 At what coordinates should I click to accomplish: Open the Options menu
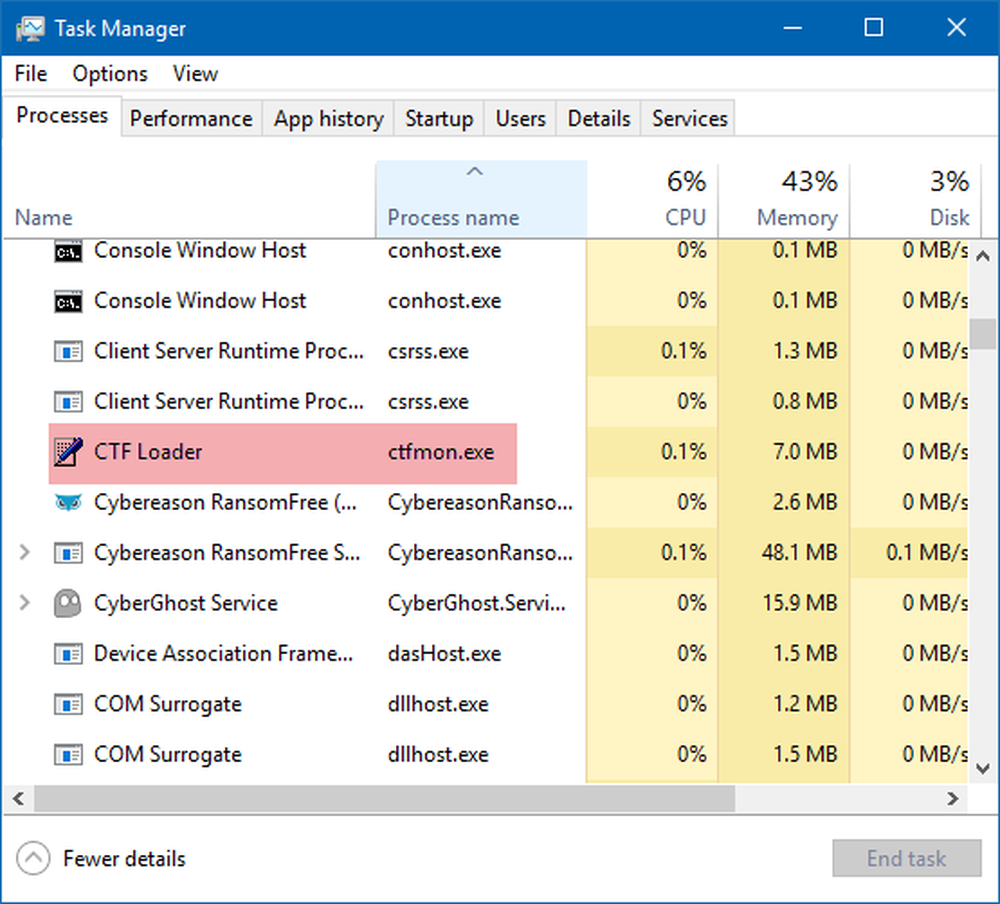point(110,74)
